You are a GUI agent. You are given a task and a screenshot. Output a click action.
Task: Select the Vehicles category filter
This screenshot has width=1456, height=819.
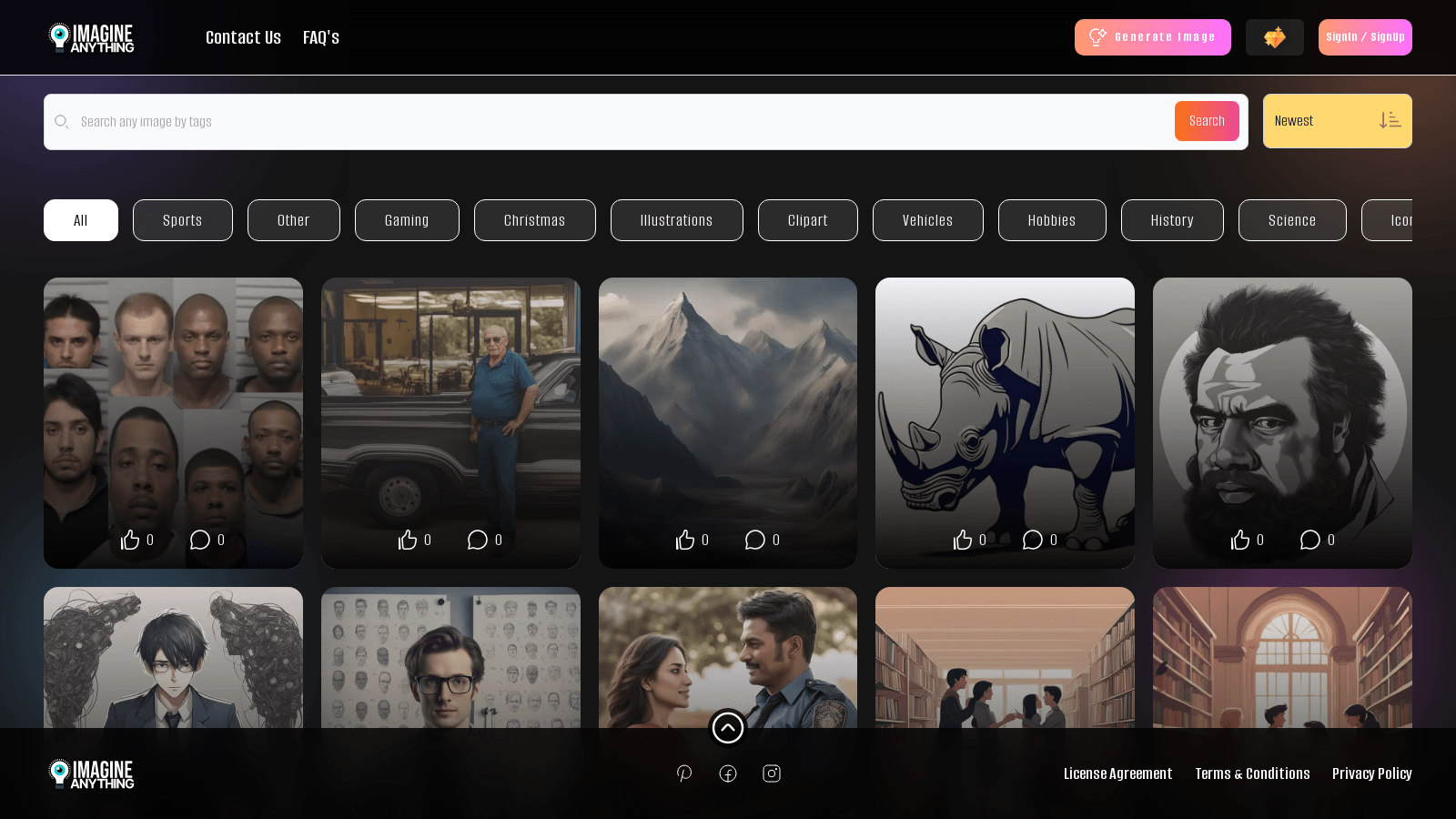[x=928, y=220]
